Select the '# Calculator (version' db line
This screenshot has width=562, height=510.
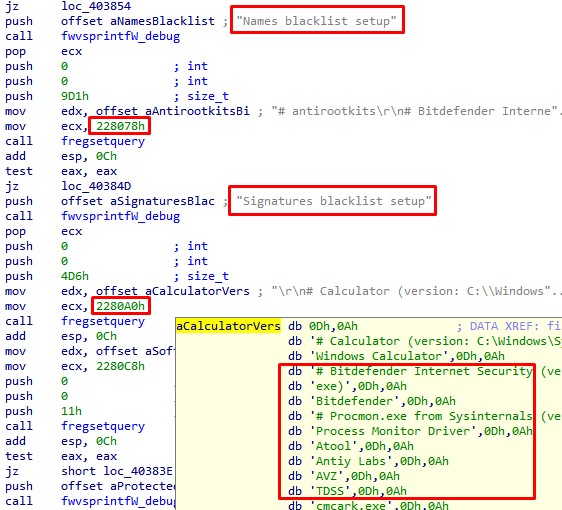click(425, 341)
